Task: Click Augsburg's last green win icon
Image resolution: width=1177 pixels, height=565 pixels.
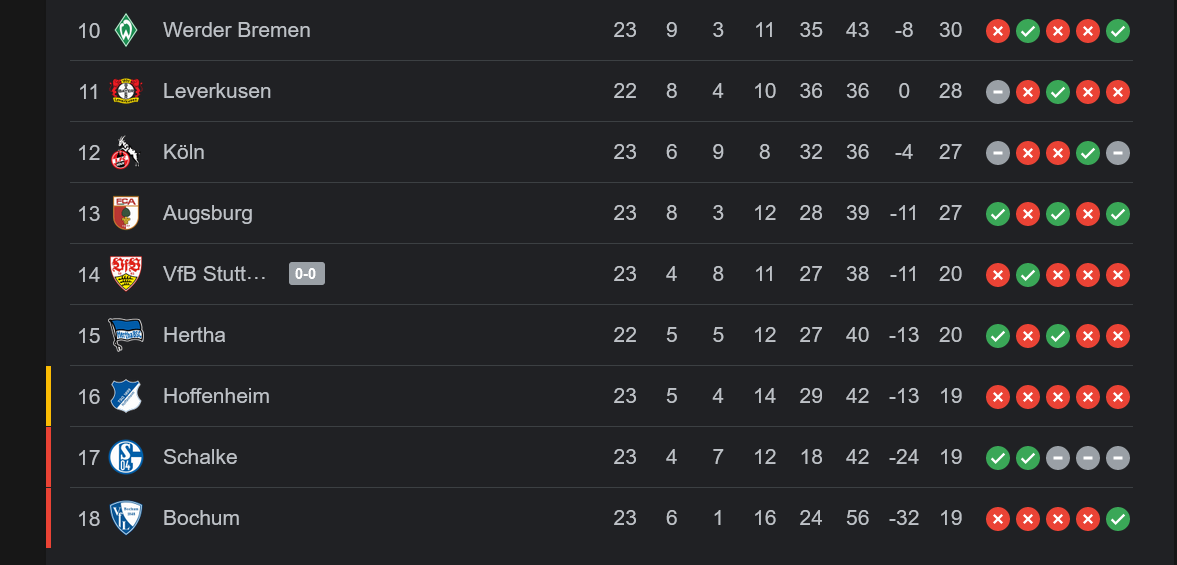Action: [x=1118, y=214]
